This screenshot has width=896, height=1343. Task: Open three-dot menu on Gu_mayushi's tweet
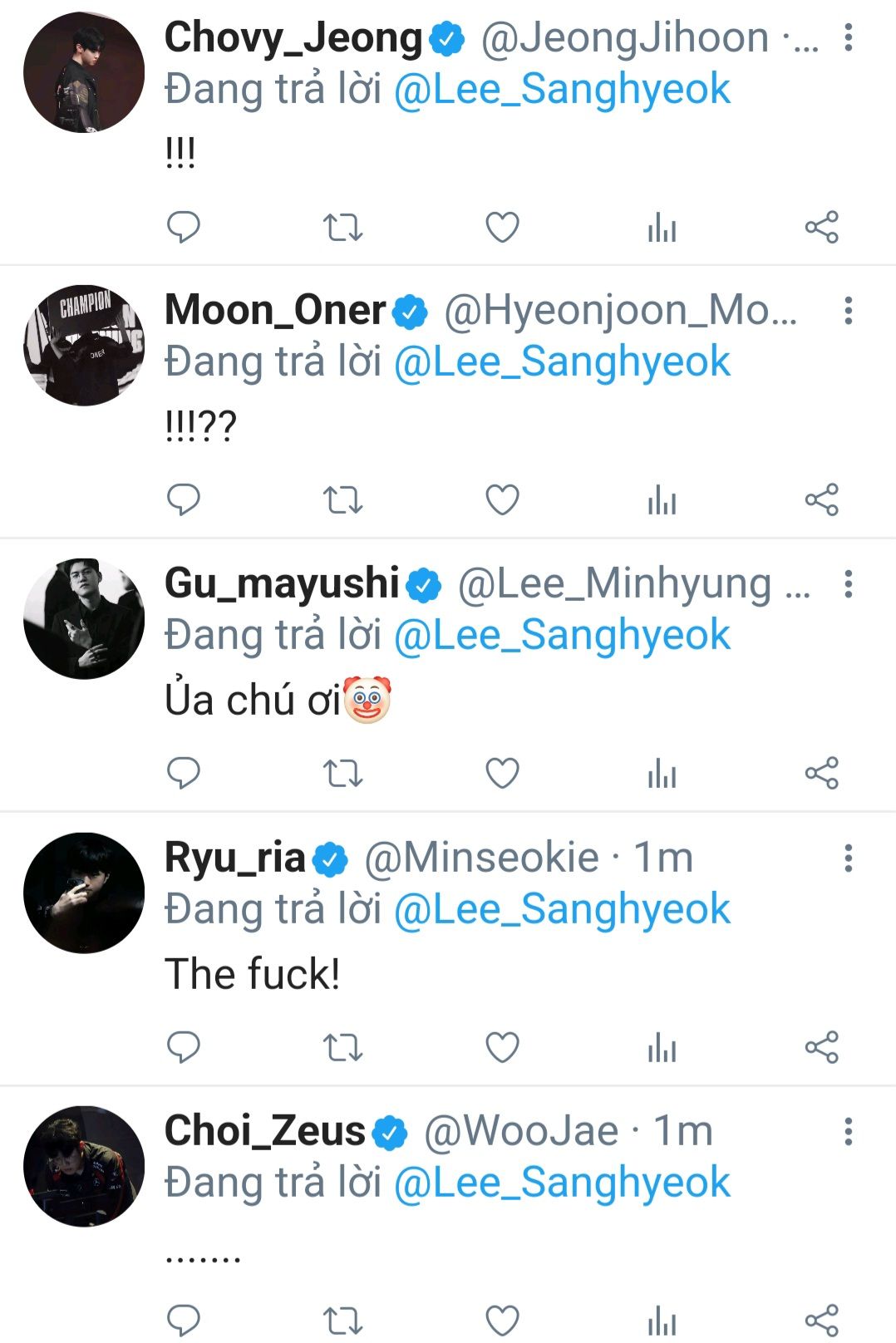pyautogui.click(x=848, y=584)
